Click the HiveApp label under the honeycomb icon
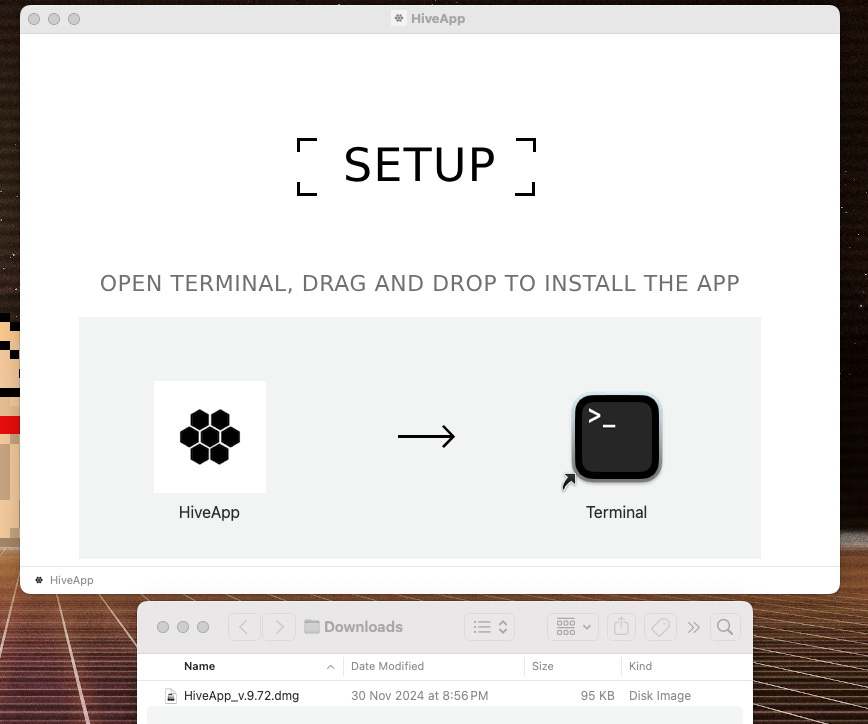This screenshot has height=724, width=868. pos(209,513)
